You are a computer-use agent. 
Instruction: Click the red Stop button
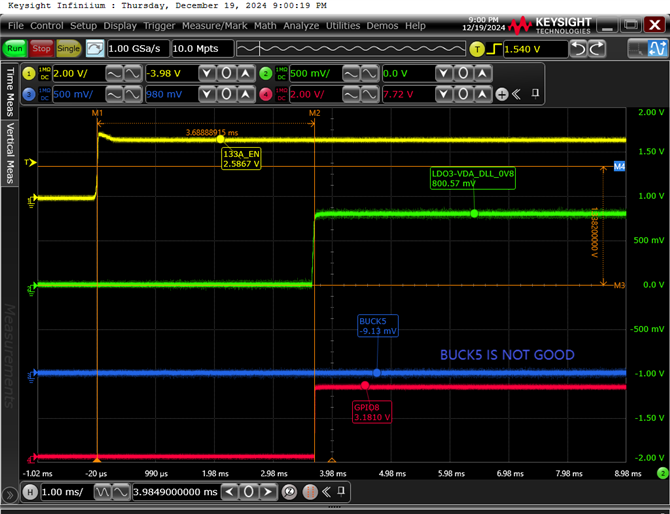[x=41, y=49]
